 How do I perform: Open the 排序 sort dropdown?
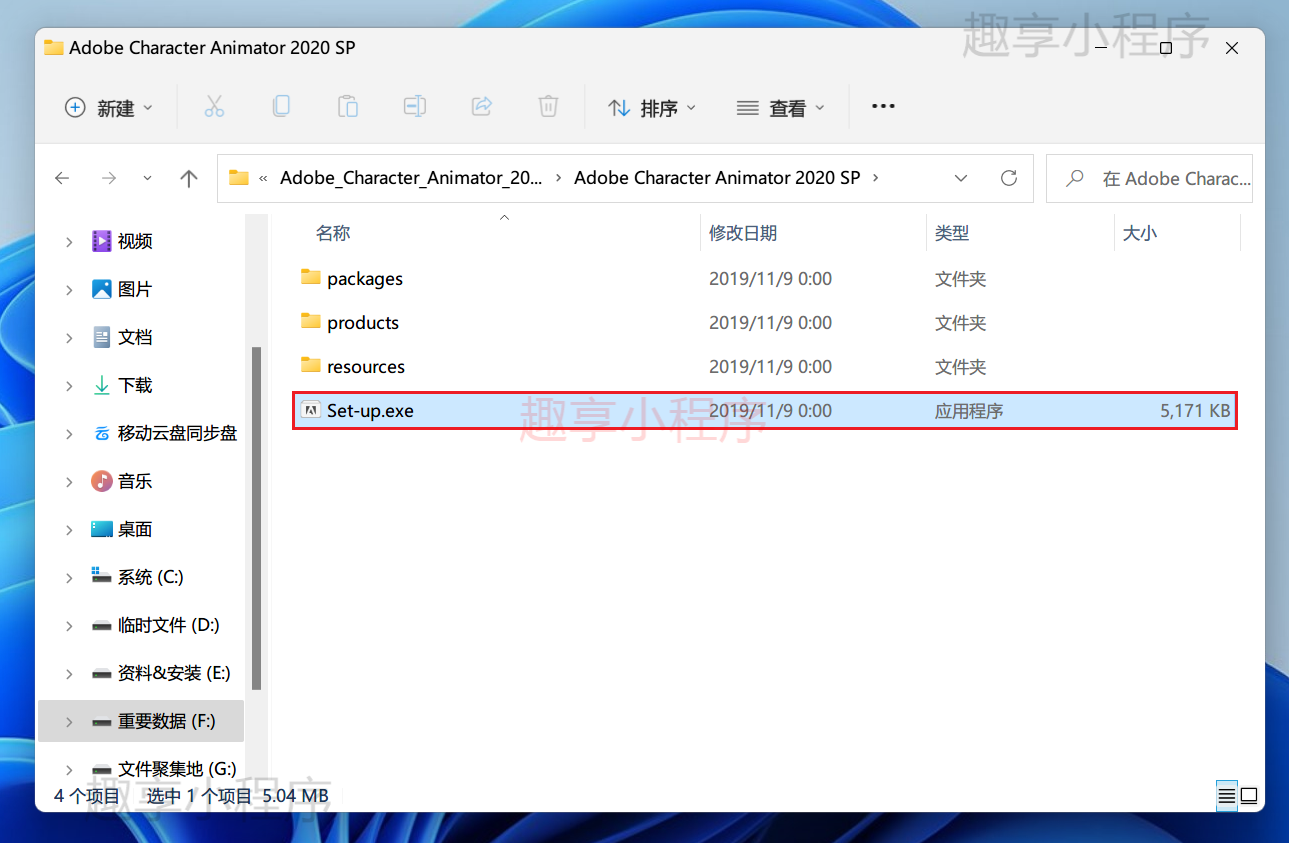tap(652, 107)
